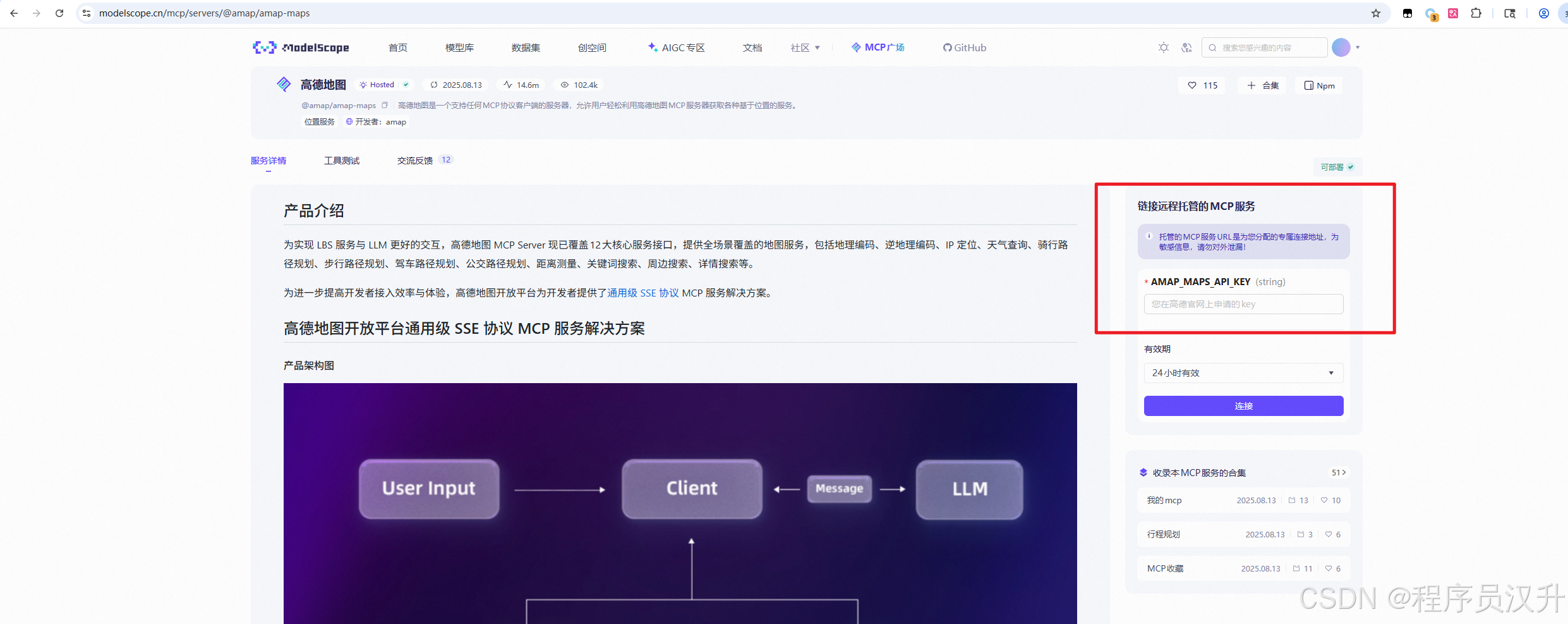Open the Npm link button
Screen dimensions: 1568x624
(1319, 85)
